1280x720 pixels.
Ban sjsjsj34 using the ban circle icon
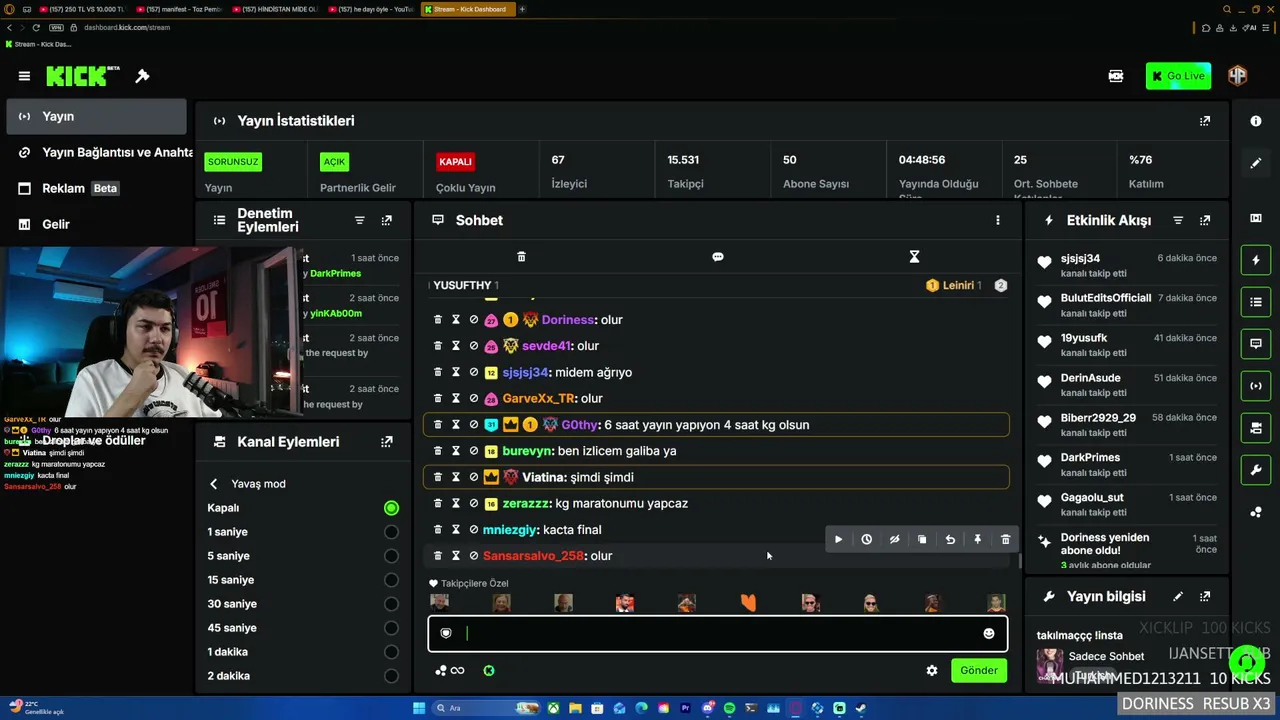point(473,372)
